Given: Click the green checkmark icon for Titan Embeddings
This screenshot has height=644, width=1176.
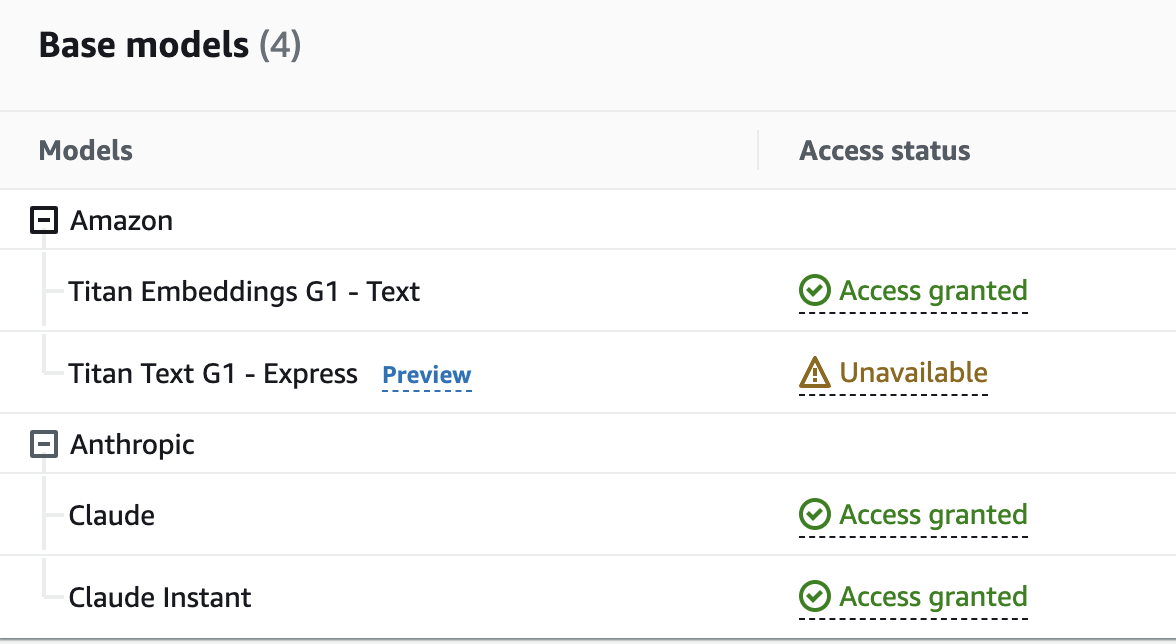Looking at the screenshot, I should pos(814,290).
